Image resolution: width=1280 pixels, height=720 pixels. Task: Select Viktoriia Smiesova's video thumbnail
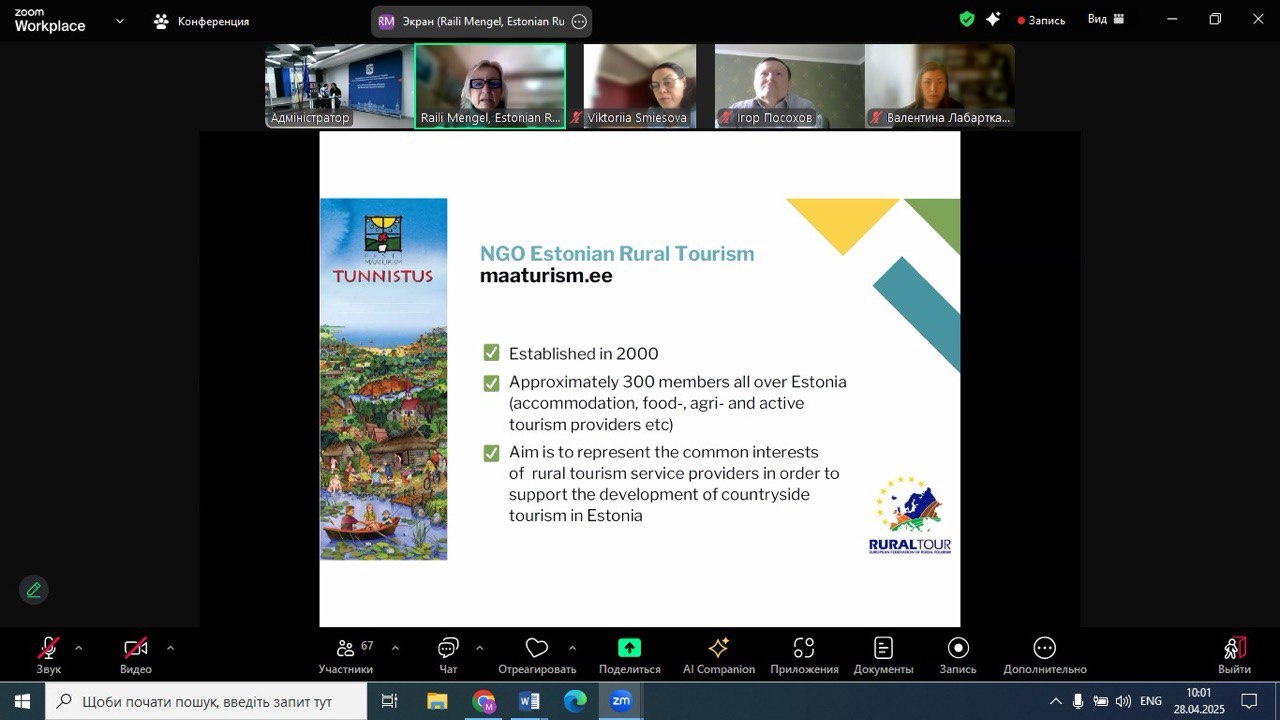tap(640, 86)
